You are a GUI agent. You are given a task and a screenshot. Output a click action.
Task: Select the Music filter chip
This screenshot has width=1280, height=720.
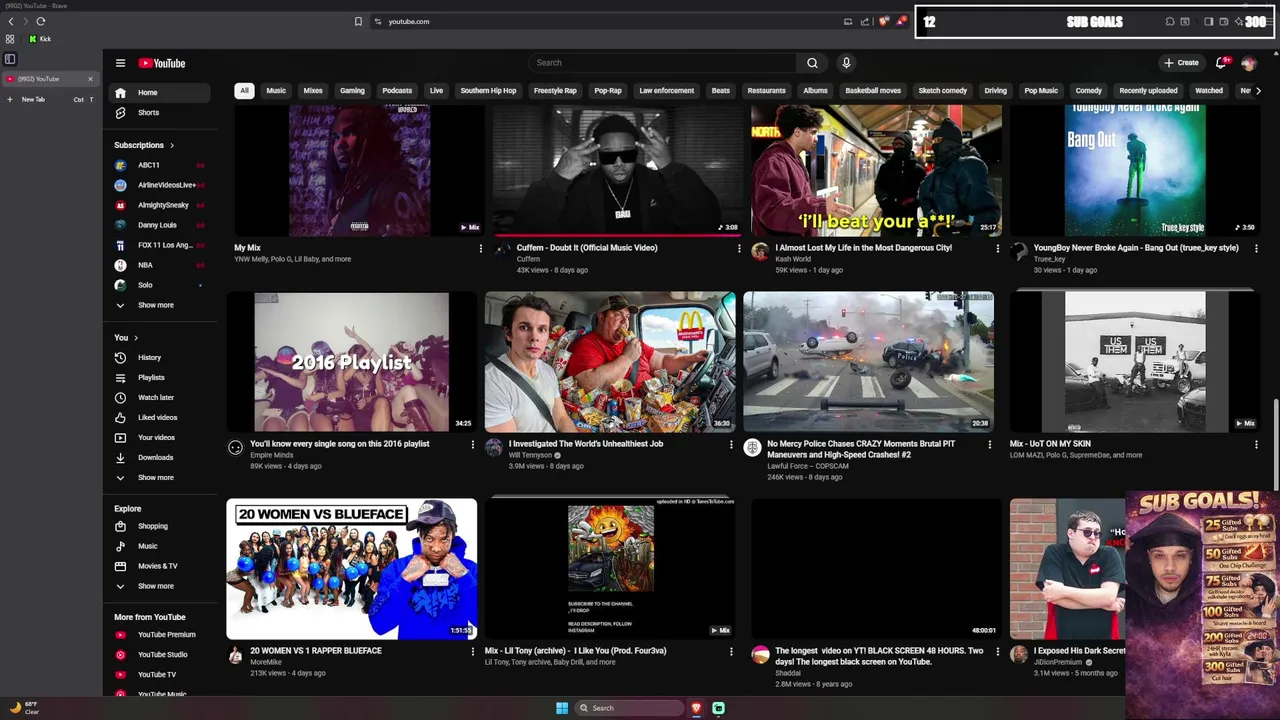pos(276,90)
